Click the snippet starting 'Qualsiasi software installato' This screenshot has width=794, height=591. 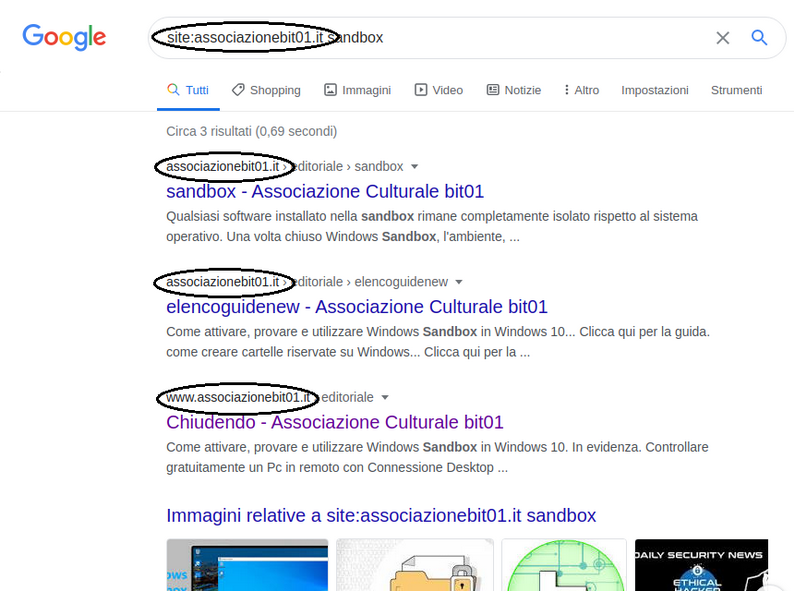coord(432,226)
